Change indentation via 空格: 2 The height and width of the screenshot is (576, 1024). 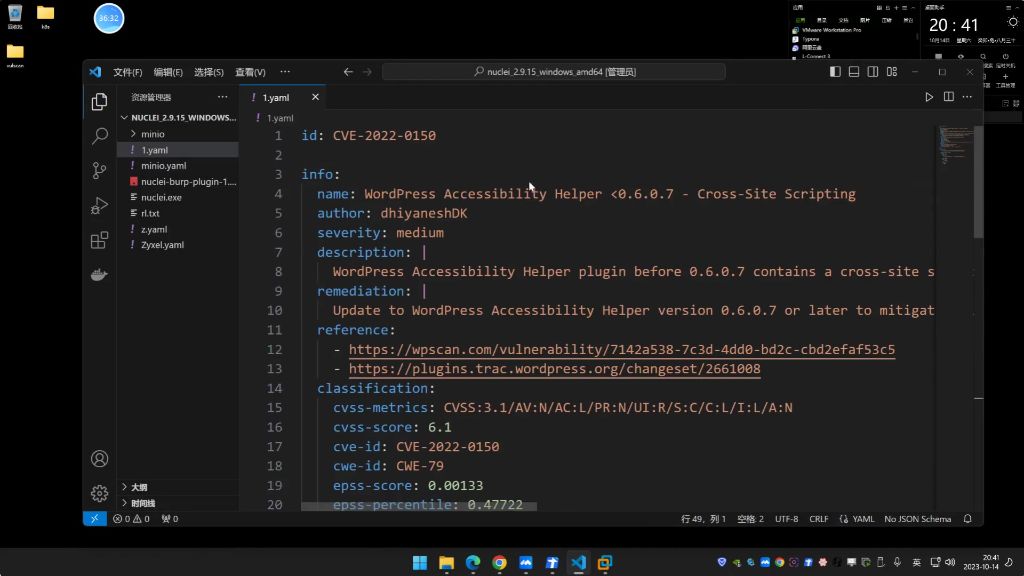(750, 519)
